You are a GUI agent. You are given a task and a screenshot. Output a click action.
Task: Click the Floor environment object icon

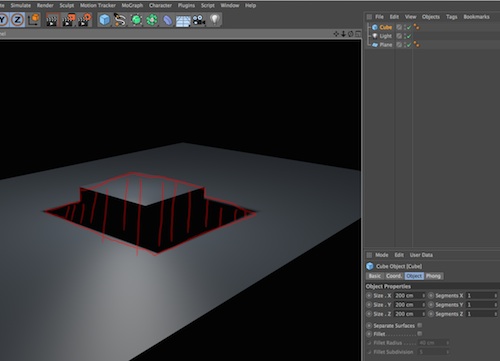coord(183,21)
